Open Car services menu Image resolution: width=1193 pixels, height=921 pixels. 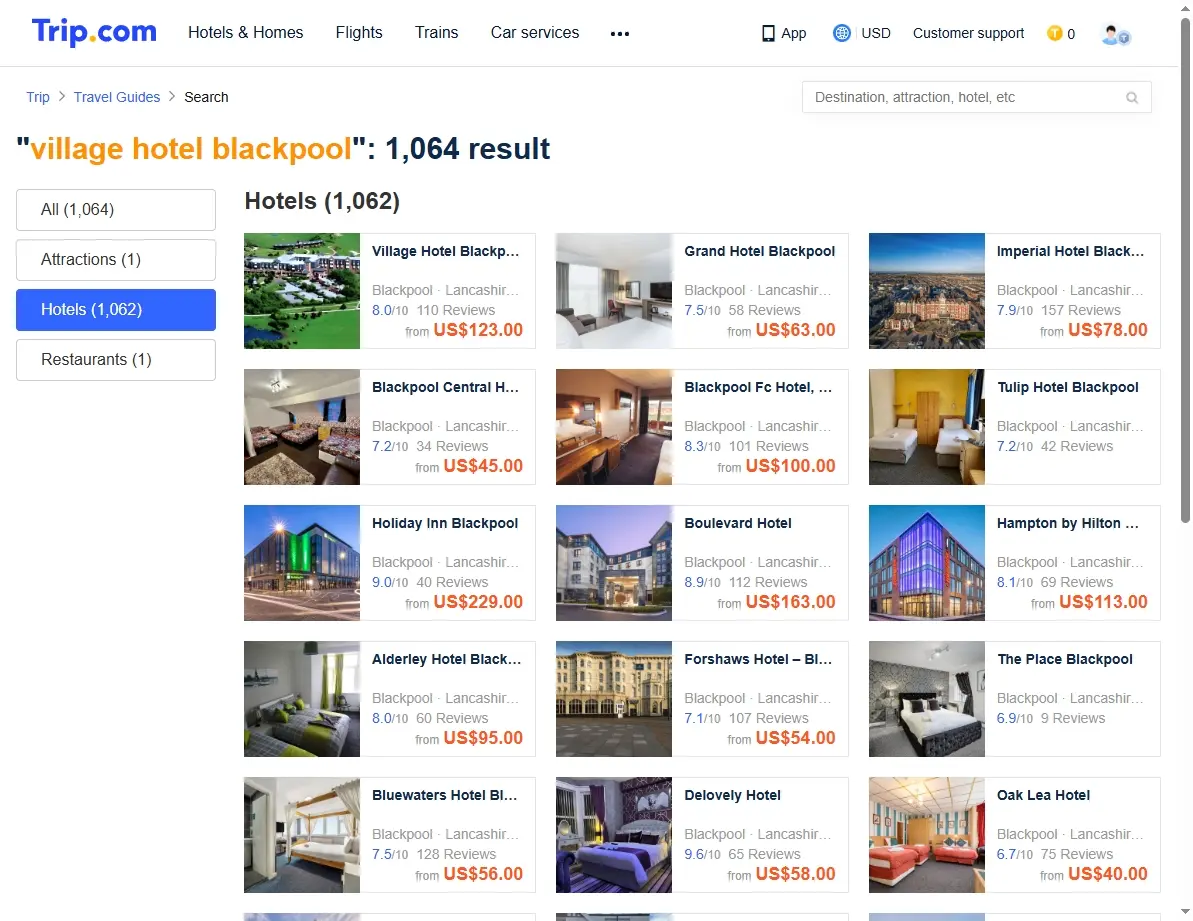pyautogui.click(x=535, y=33)
